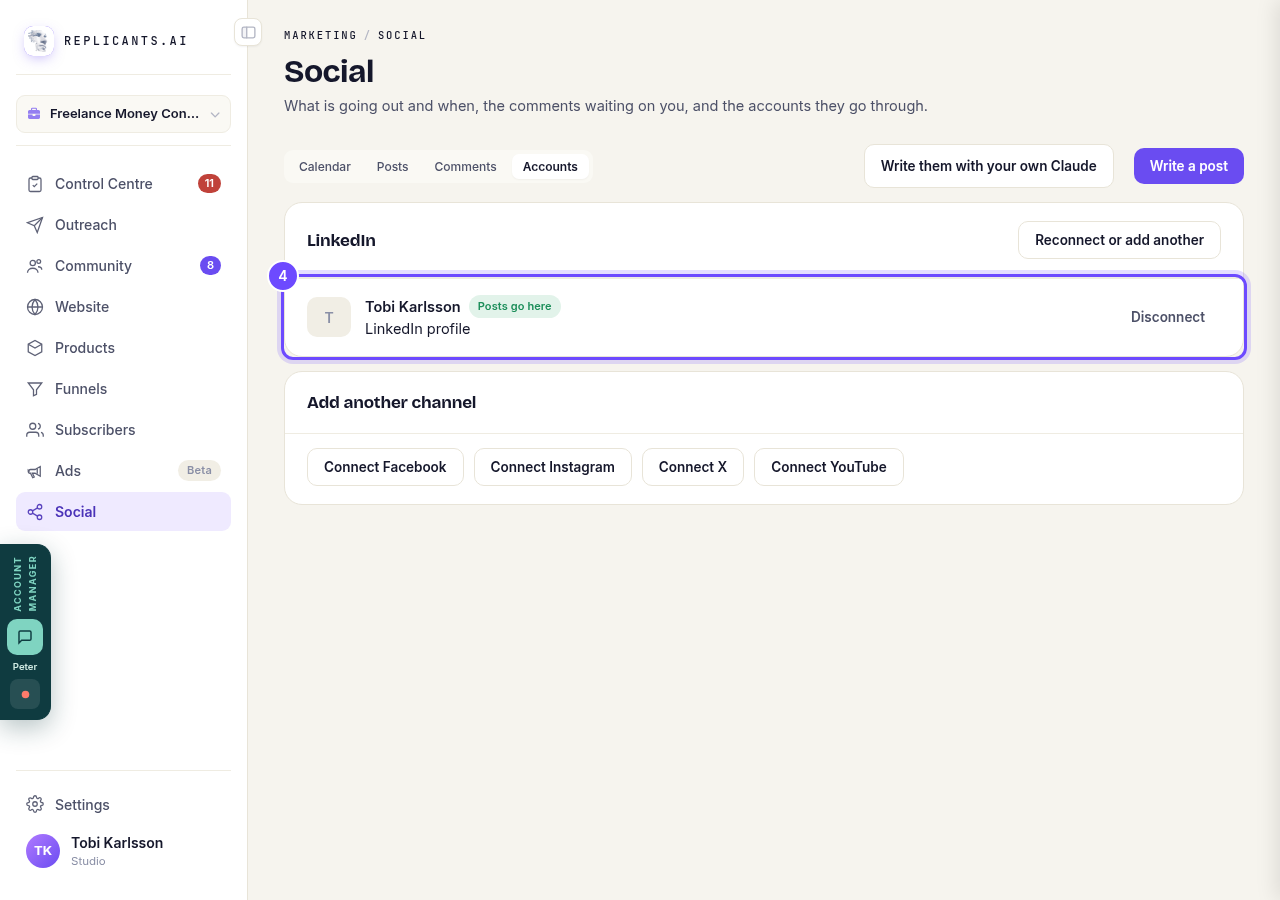Viewport: 1280px width, 900px height.
Task: Click the Posts go here badge
Action: [x=515, y=307]
